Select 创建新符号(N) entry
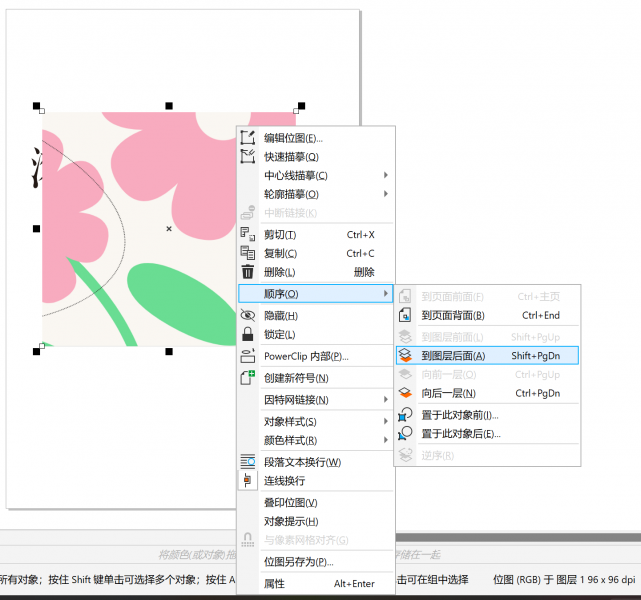This screenshot has width=641, height=600. 316,378
